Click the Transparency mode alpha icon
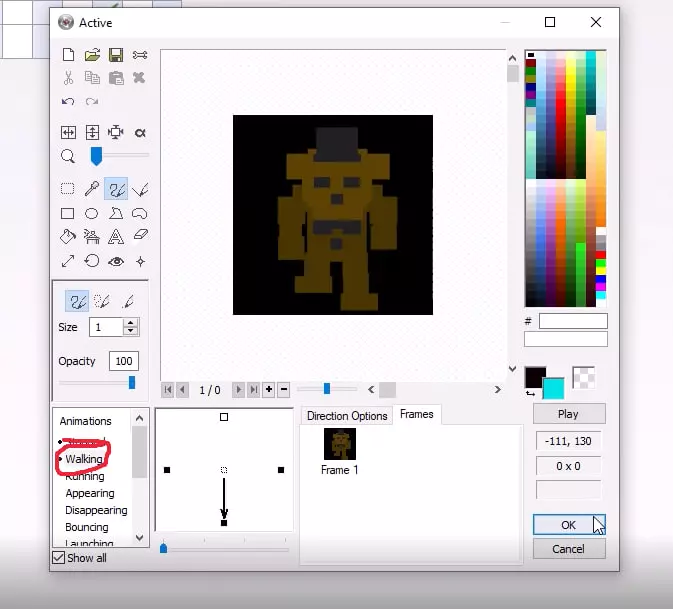This screenshot has width=673, height=609. point(140,133)
